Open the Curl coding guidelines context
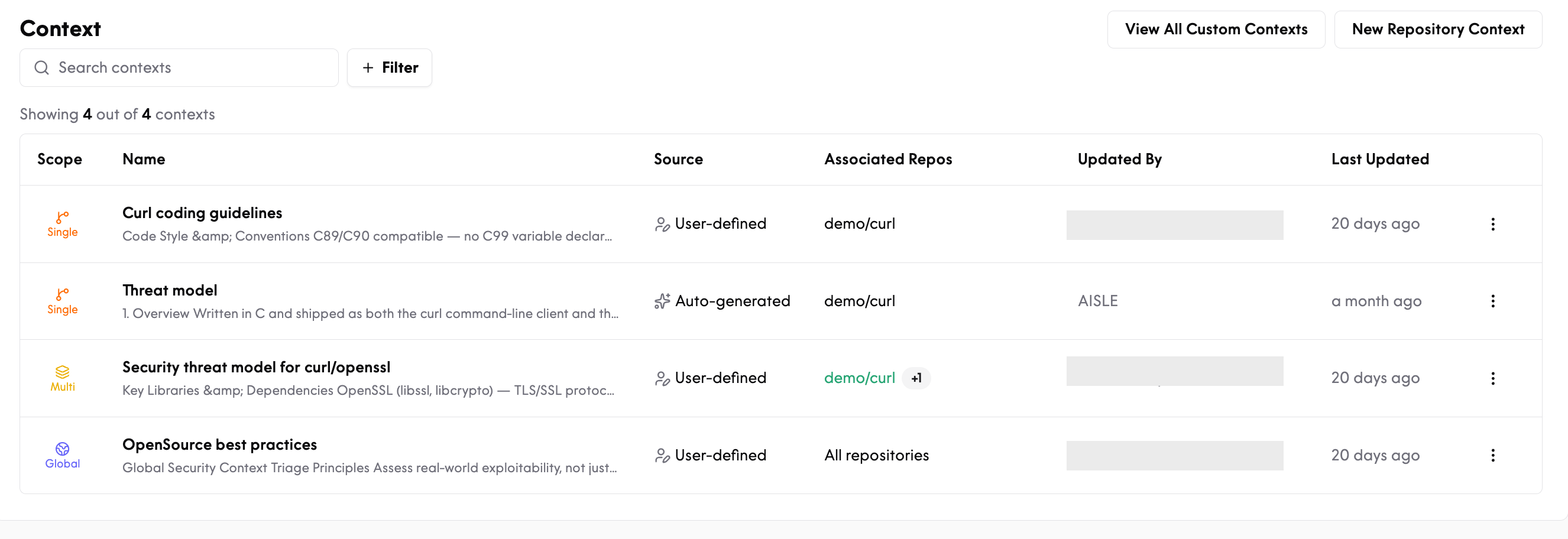The image size is (1568, 539). [202, 213]
